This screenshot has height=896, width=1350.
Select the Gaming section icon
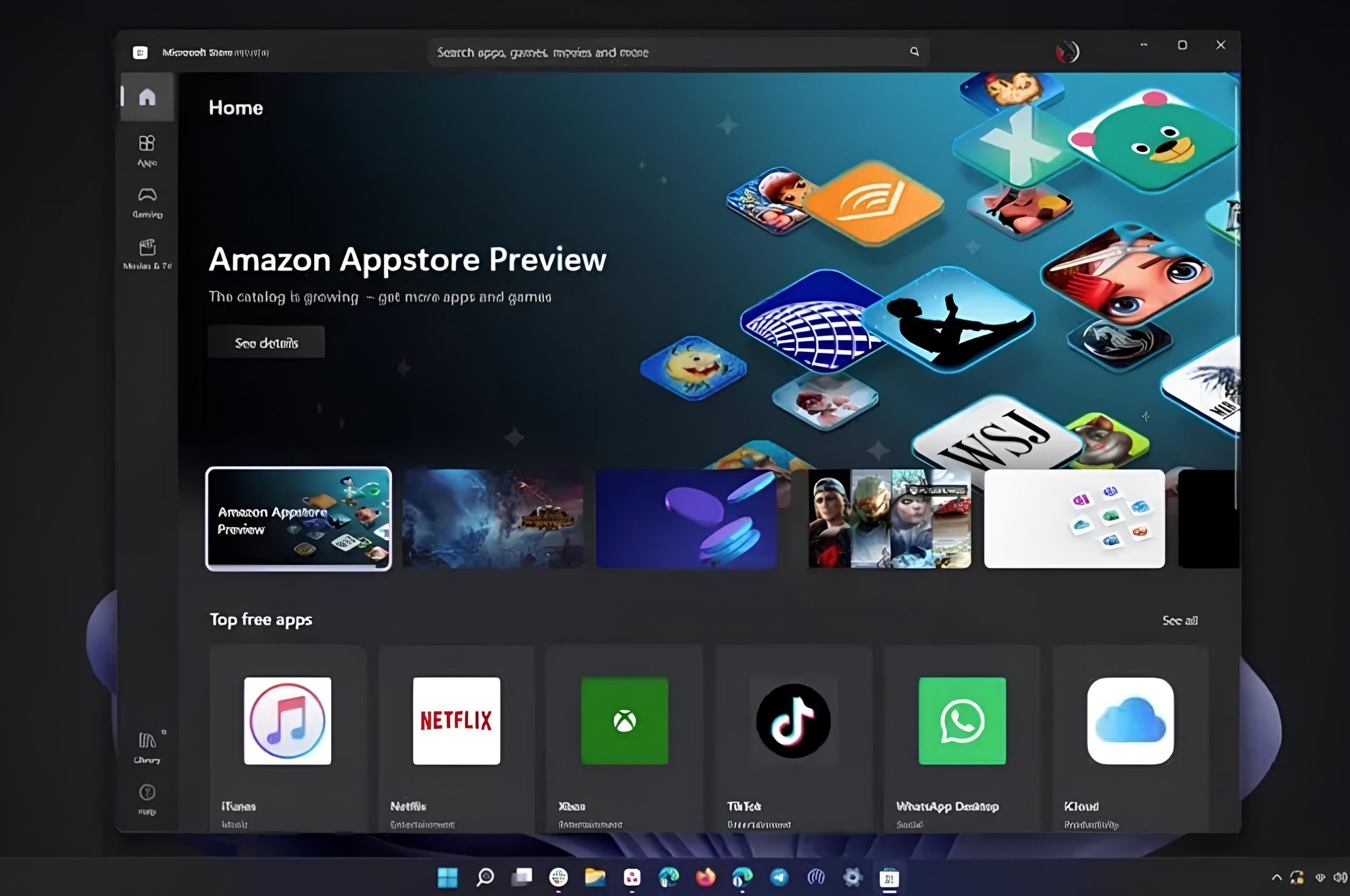pos(147,201)
